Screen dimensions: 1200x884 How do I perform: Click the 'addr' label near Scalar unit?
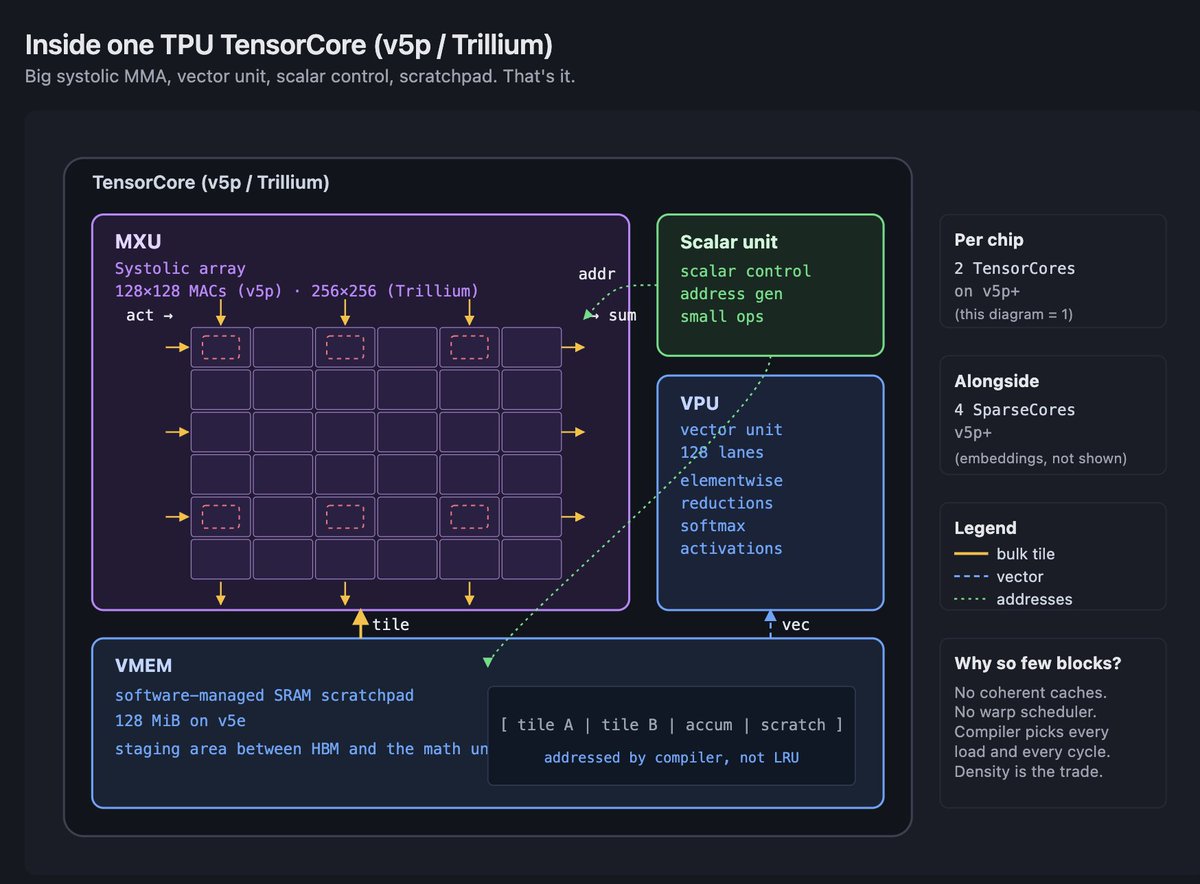click(x=597, y=274)
